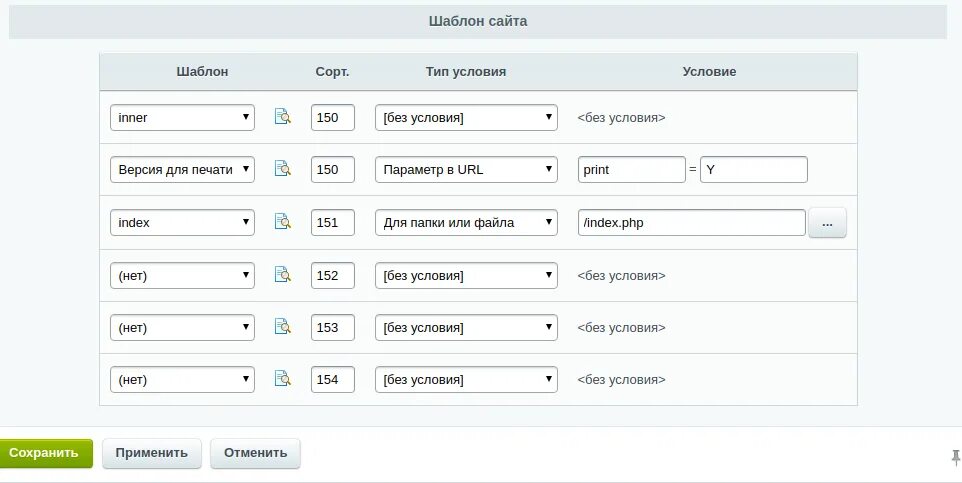This screenshot has height=483, width=962.
Task: Click preview icon next to inner template
Action: point(283,117)
